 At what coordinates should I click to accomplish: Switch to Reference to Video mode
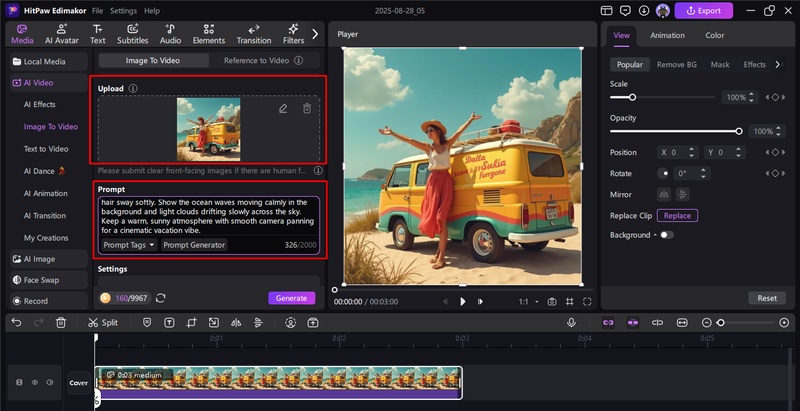[263, 61]
